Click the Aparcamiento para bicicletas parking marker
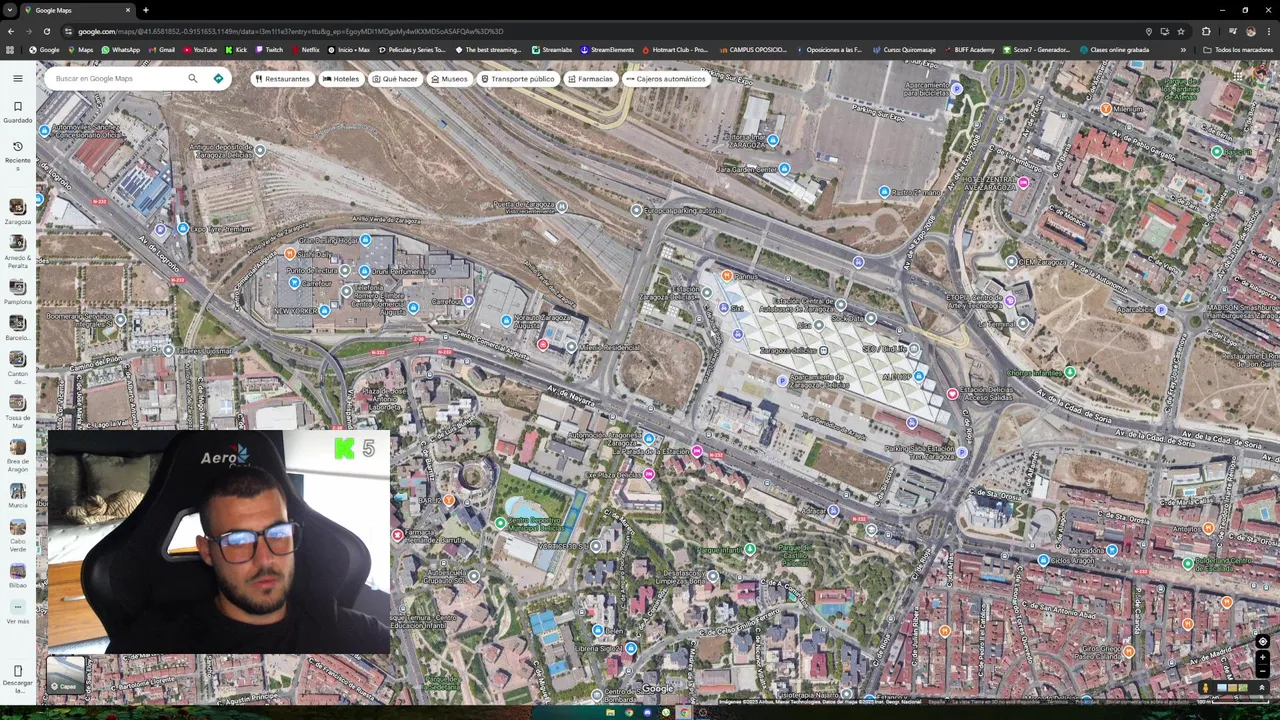Screen dimensions: 1280x720 coord(956,89)
